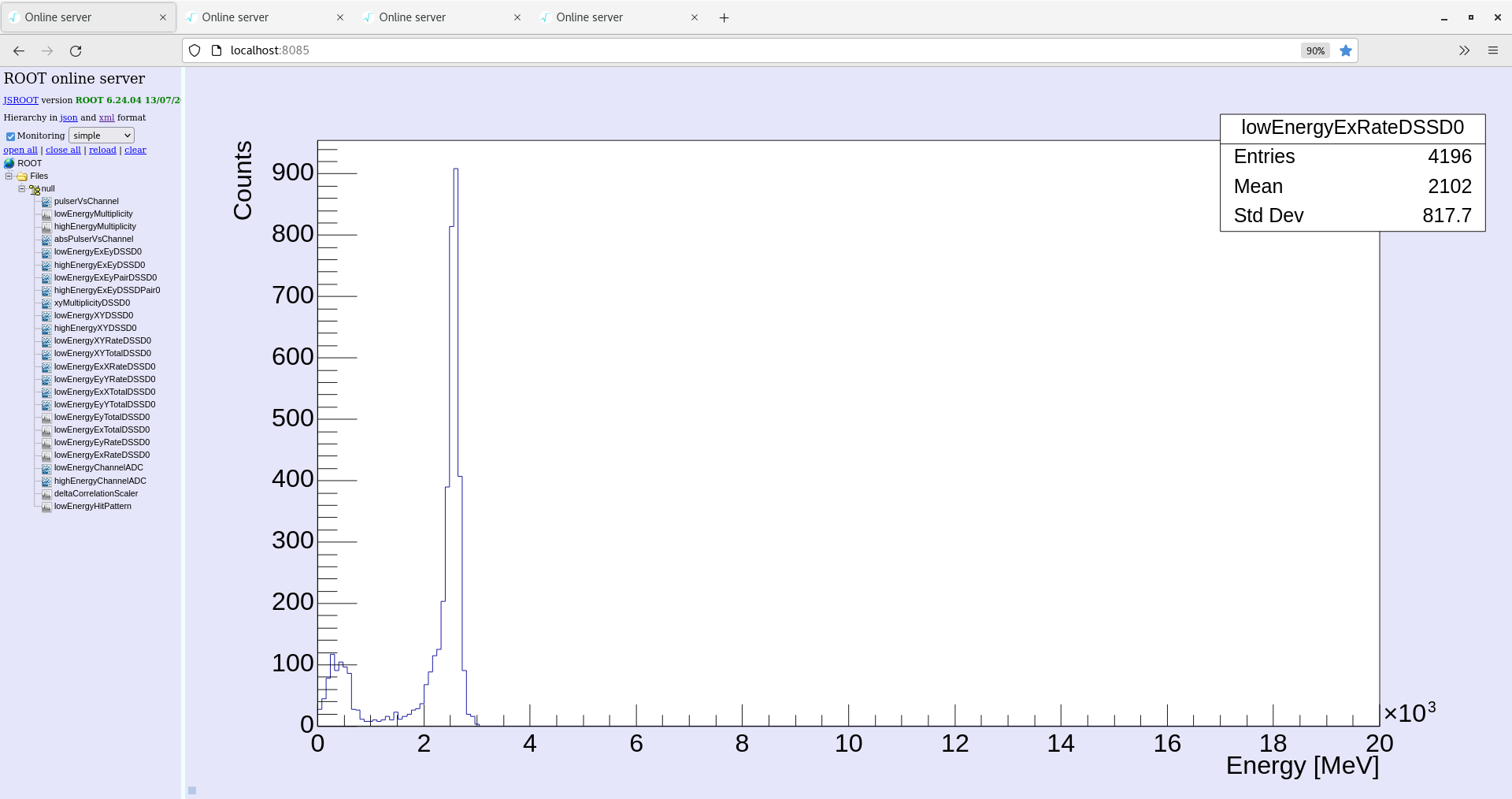
Task: Click the Mean 2102 stats row
Action: coord(1352,187)
